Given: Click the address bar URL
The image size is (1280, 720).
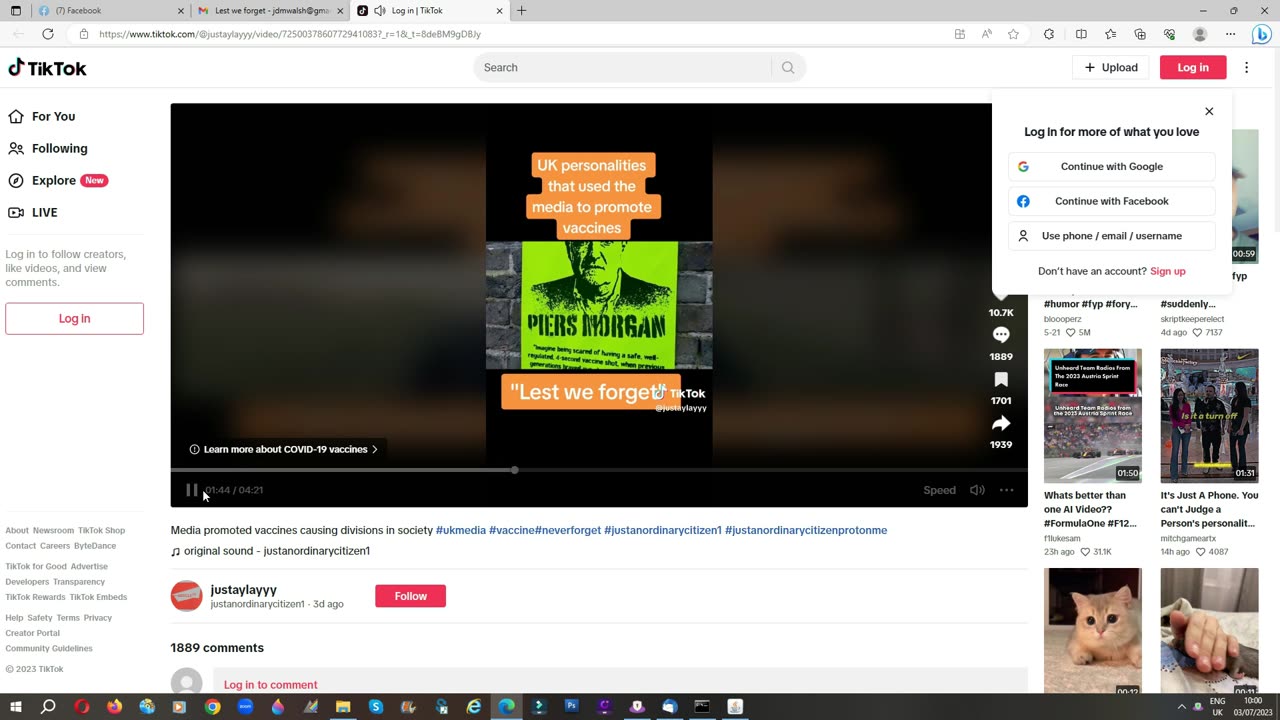Looking at the screenshot, I should [x=290, y=34].
